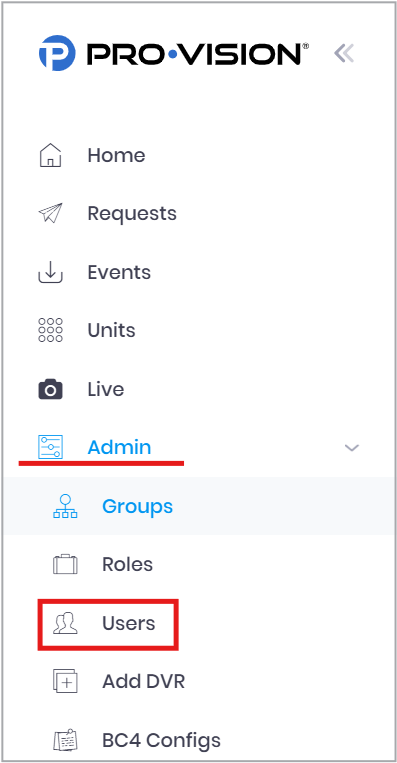Collapse the Admin submenu chevron
This screenshot has height=763, width=397.
[351, 448]
